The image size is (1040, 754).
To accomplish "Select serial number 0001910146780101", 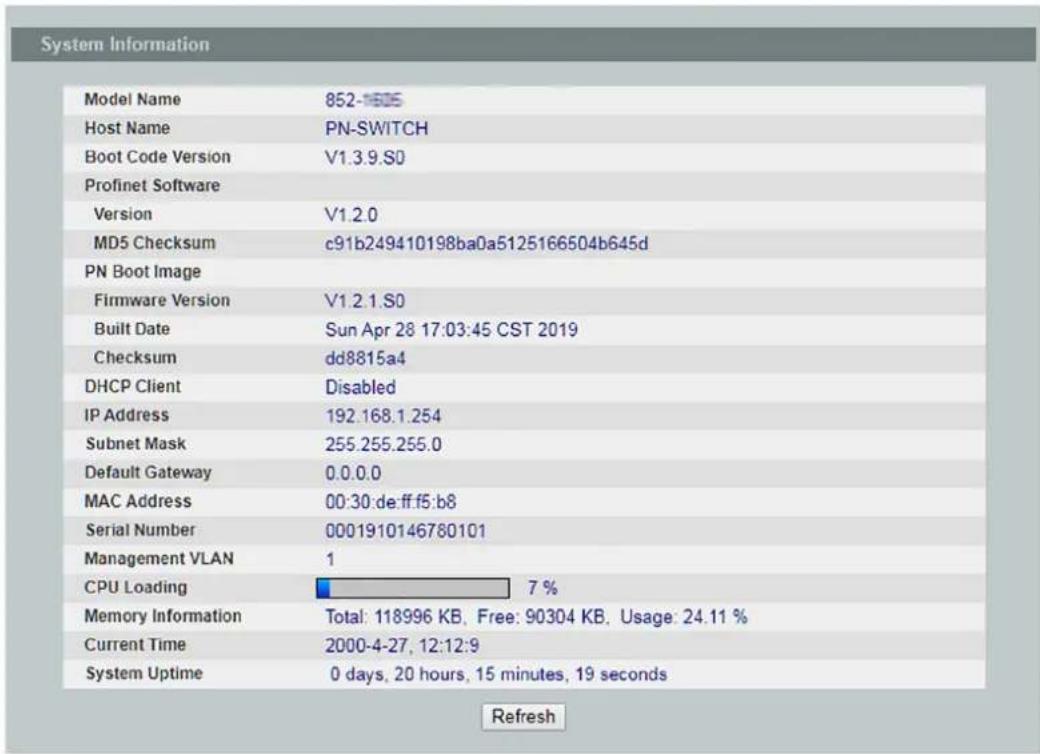I will [405, 531].
